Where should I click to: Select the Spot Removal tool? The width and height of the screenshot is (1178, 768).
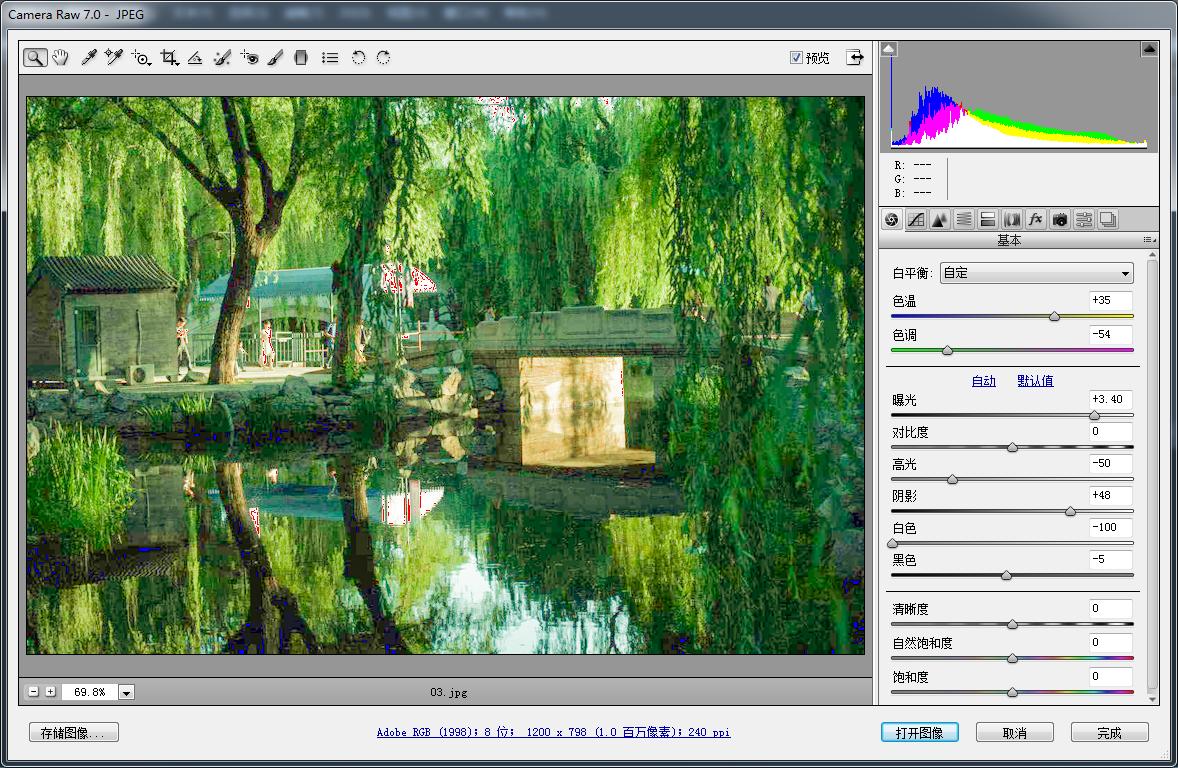pos(222,58)
